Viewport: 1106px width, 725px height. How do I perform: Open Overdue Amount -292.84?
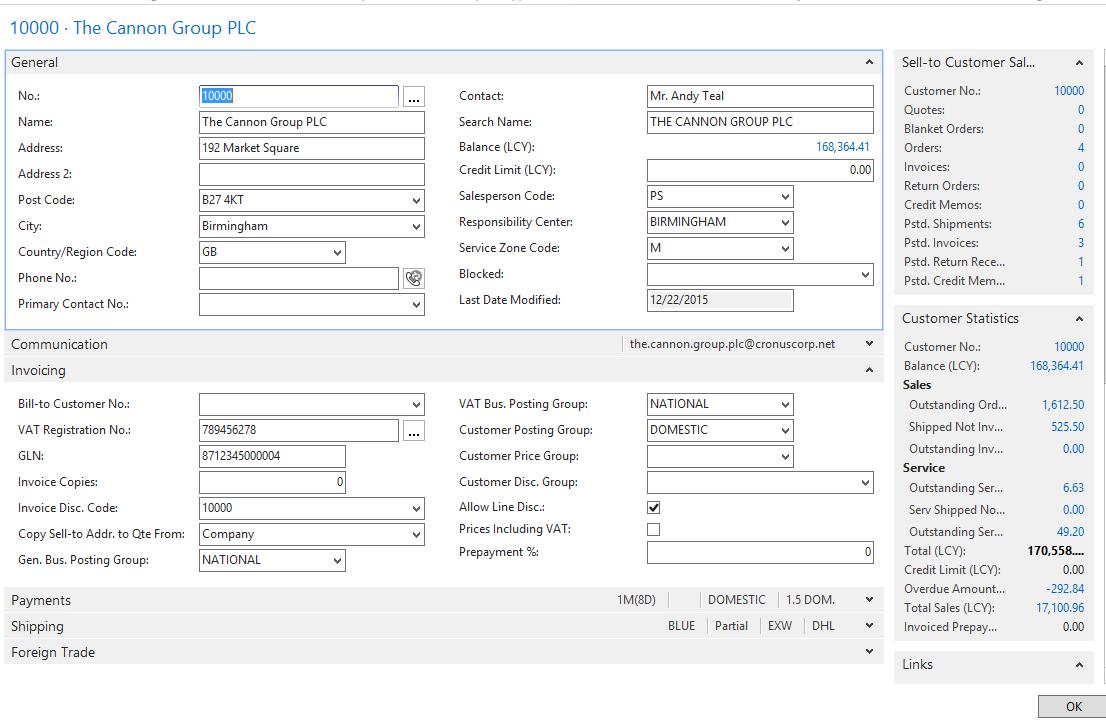[x=1065, y=588]
